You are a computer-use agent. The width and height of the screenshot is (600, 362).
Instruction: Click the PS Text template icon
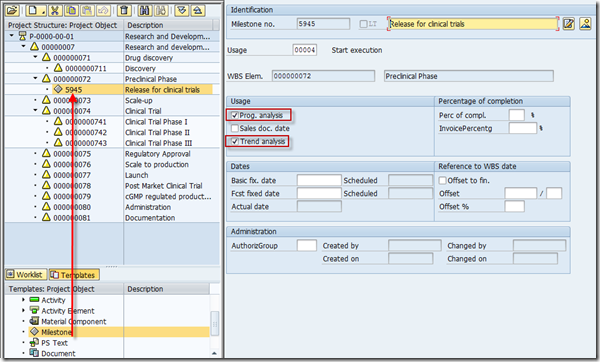pyautogui.click(x=34, y=342)
